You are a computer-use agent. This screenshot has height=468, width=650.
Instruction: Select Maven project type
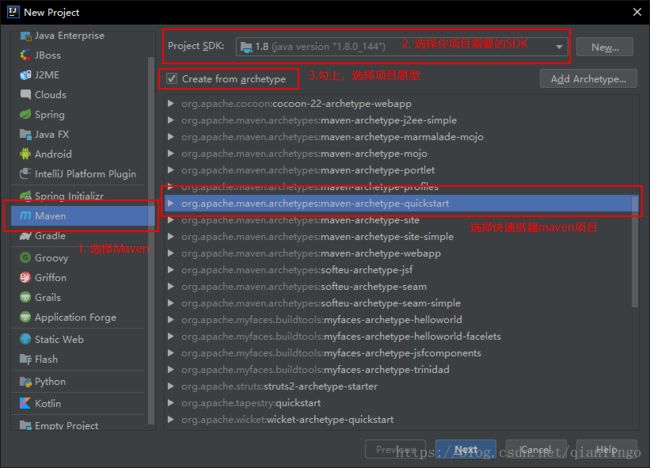pyautogui.click(x=82, y=216)
